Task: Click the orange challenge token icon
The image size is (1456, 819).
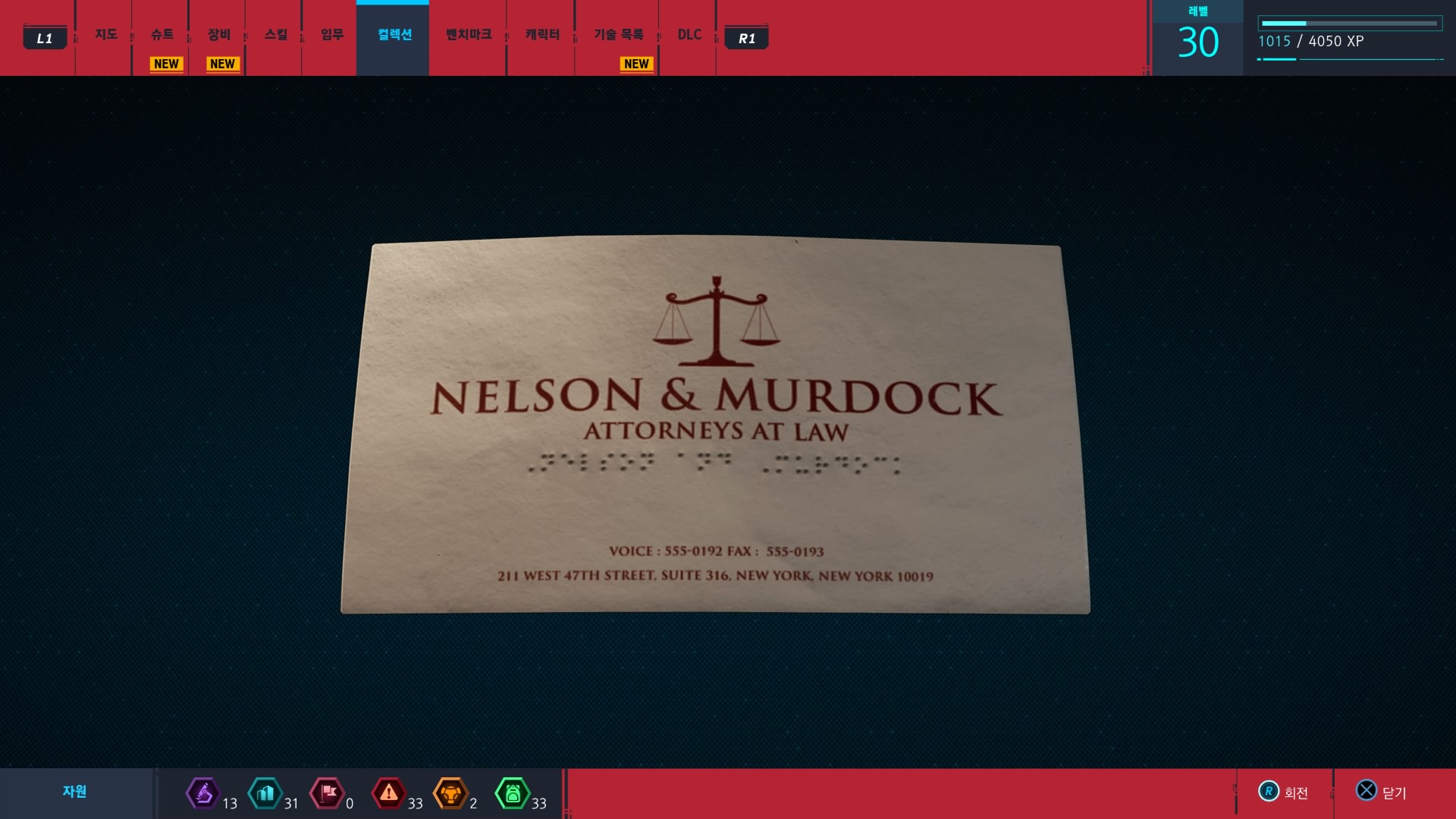Action: pos(450,794)
